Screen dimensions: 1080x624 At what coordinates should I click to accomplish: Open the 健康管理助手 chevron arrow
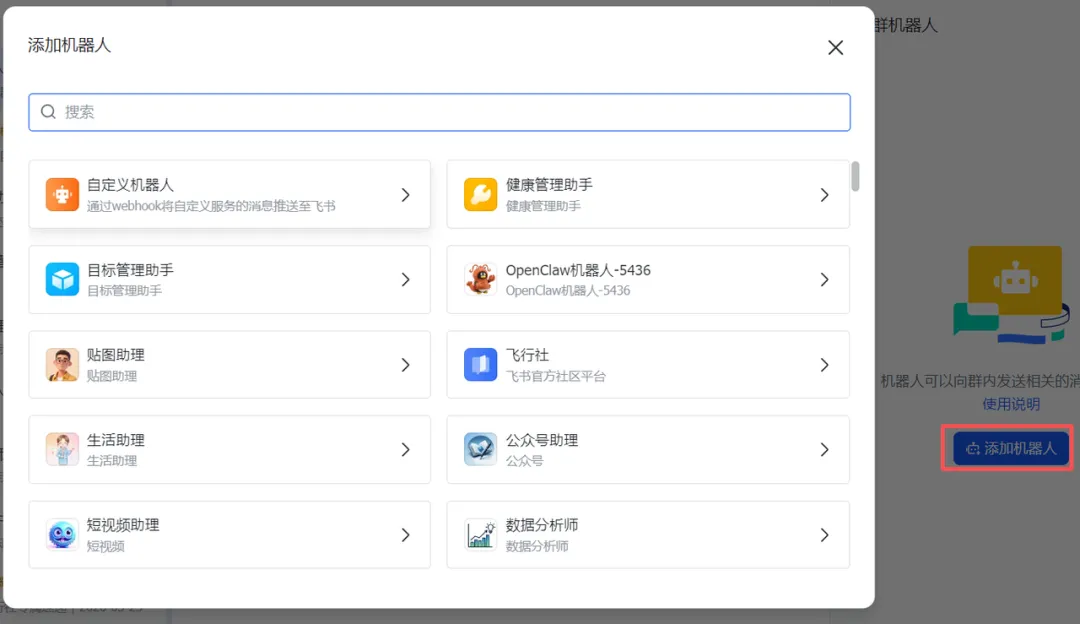[824, 195]
